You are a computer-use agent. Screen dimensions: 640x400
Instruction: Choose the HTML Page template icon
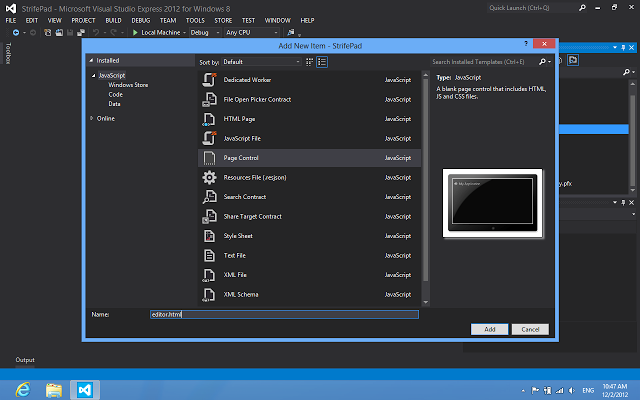click(209, 119)
